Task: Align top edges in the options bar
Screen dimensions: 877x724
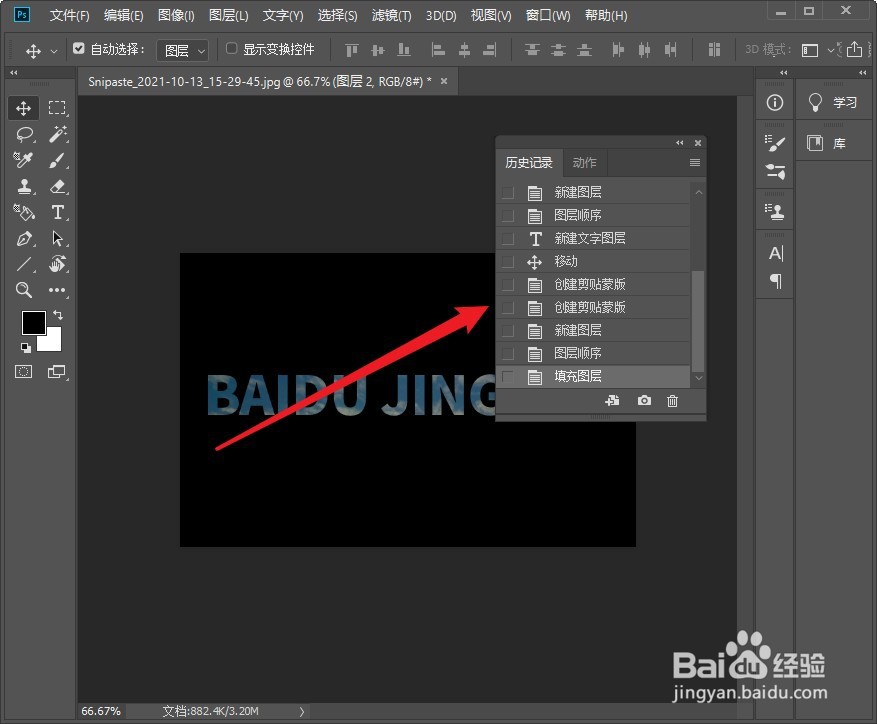Action: tap(352, 50)
